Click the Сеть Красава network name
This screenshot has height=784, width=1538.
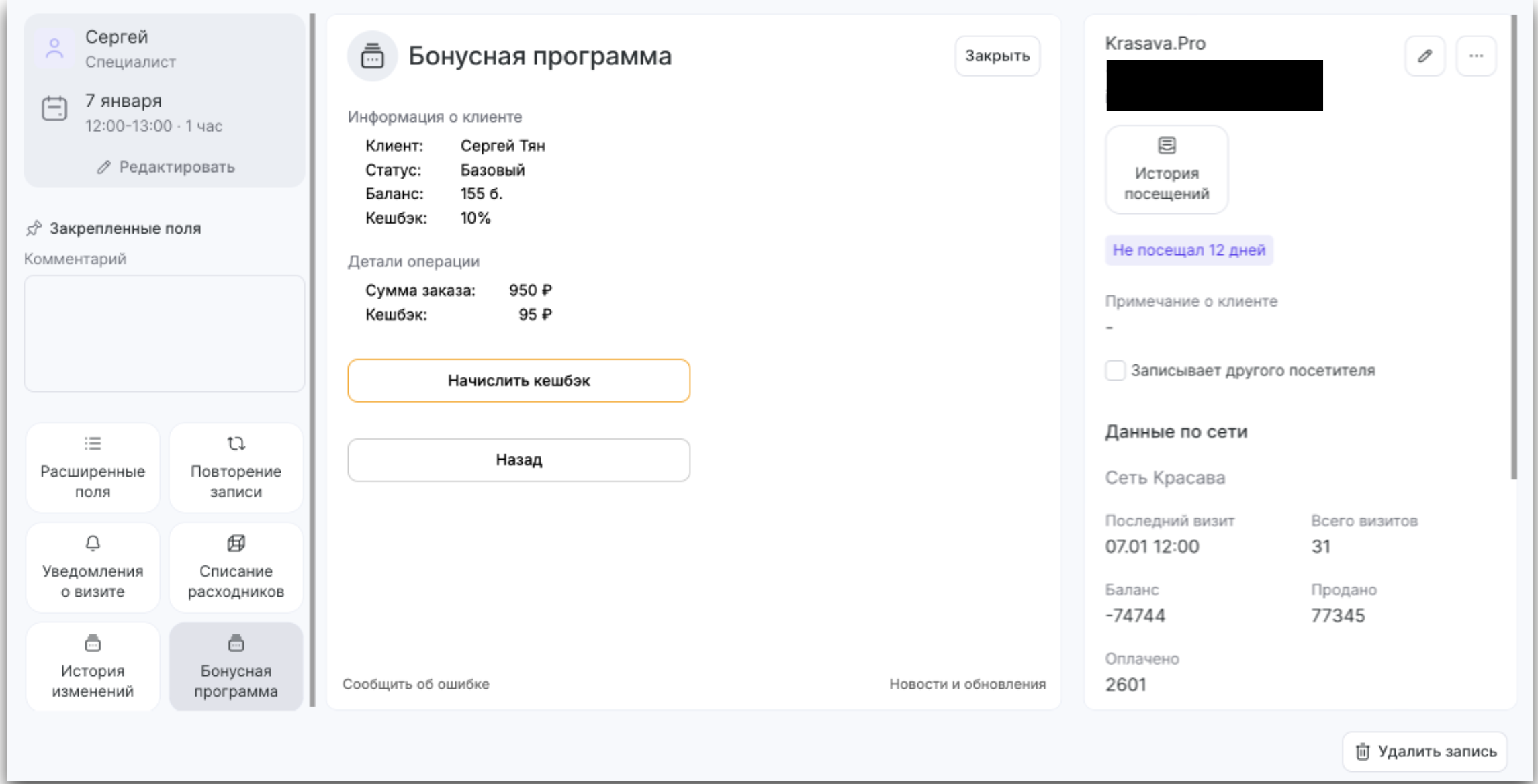pos(1165,478)
